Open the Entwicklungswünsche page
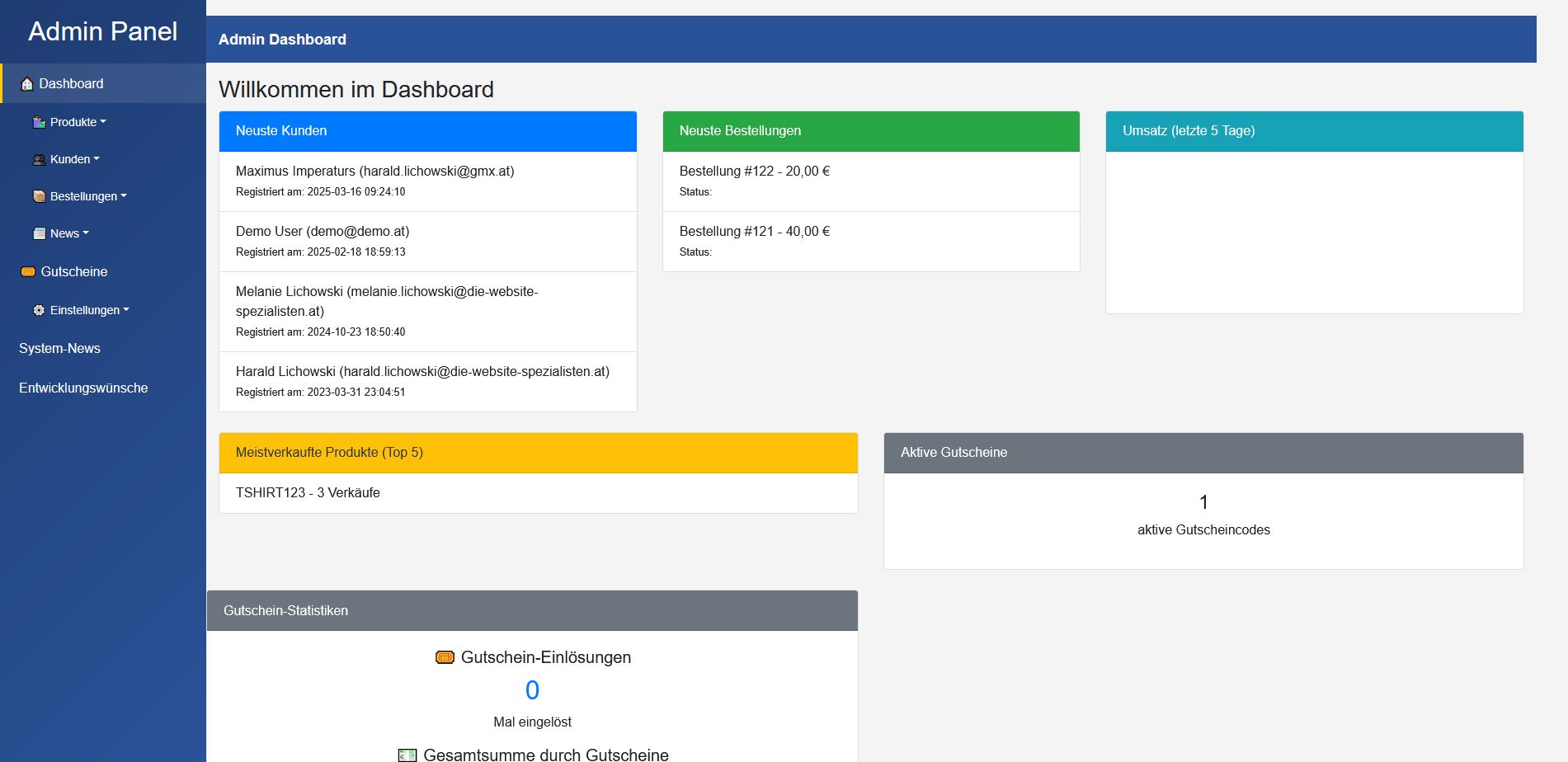The image size is (1568, 762). [83, 388]
